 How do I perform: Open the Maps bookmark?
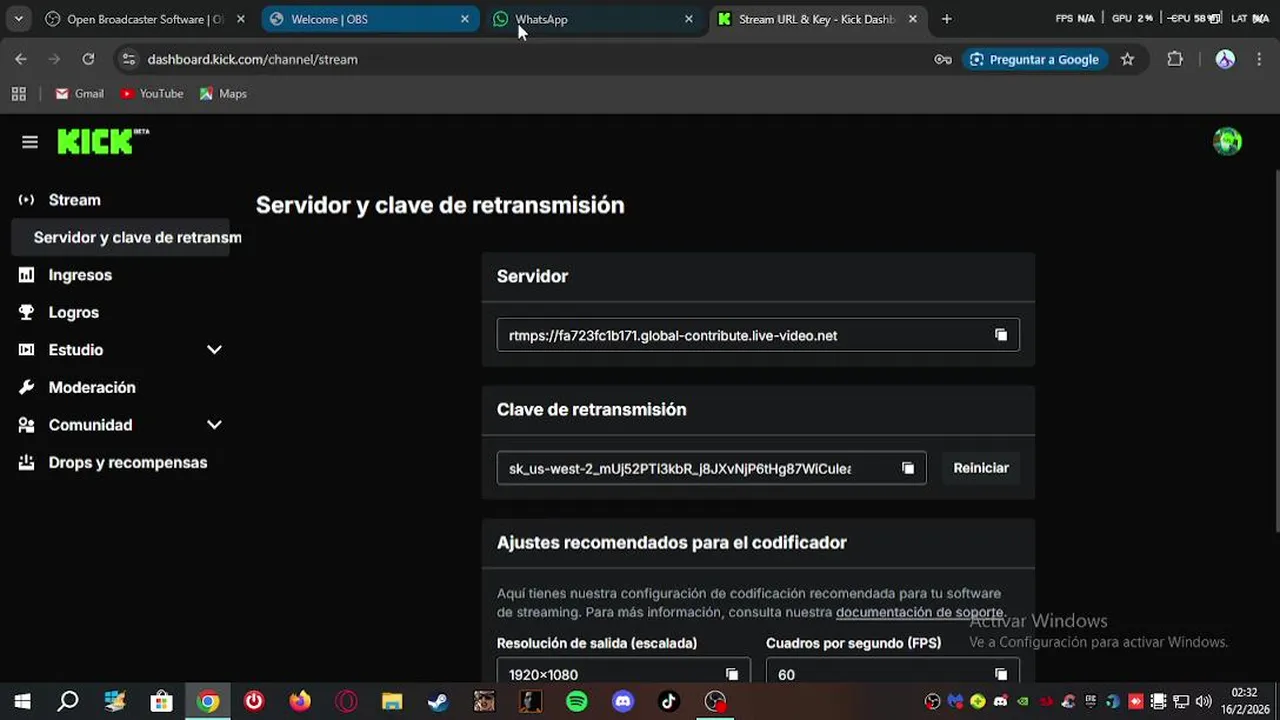(223, 94)
